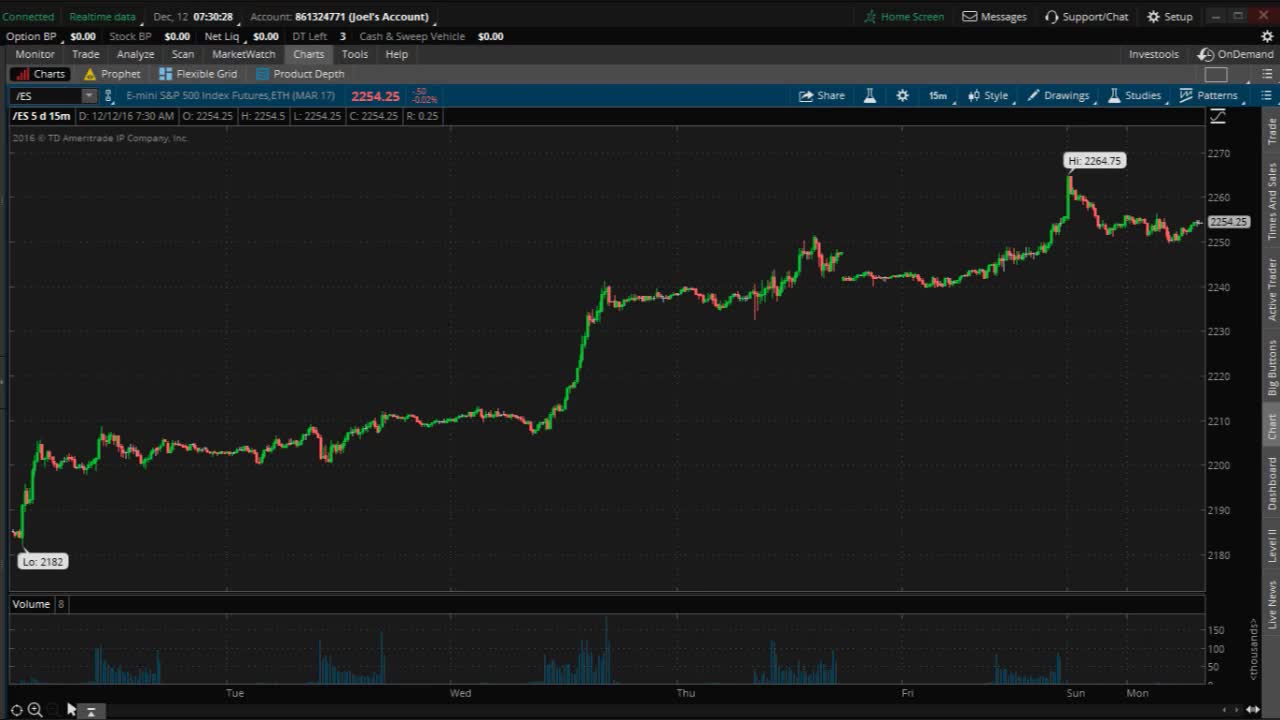Click the grid layout rectangle icon
Screen dimensions: 1280x720
coord(1216,74)
